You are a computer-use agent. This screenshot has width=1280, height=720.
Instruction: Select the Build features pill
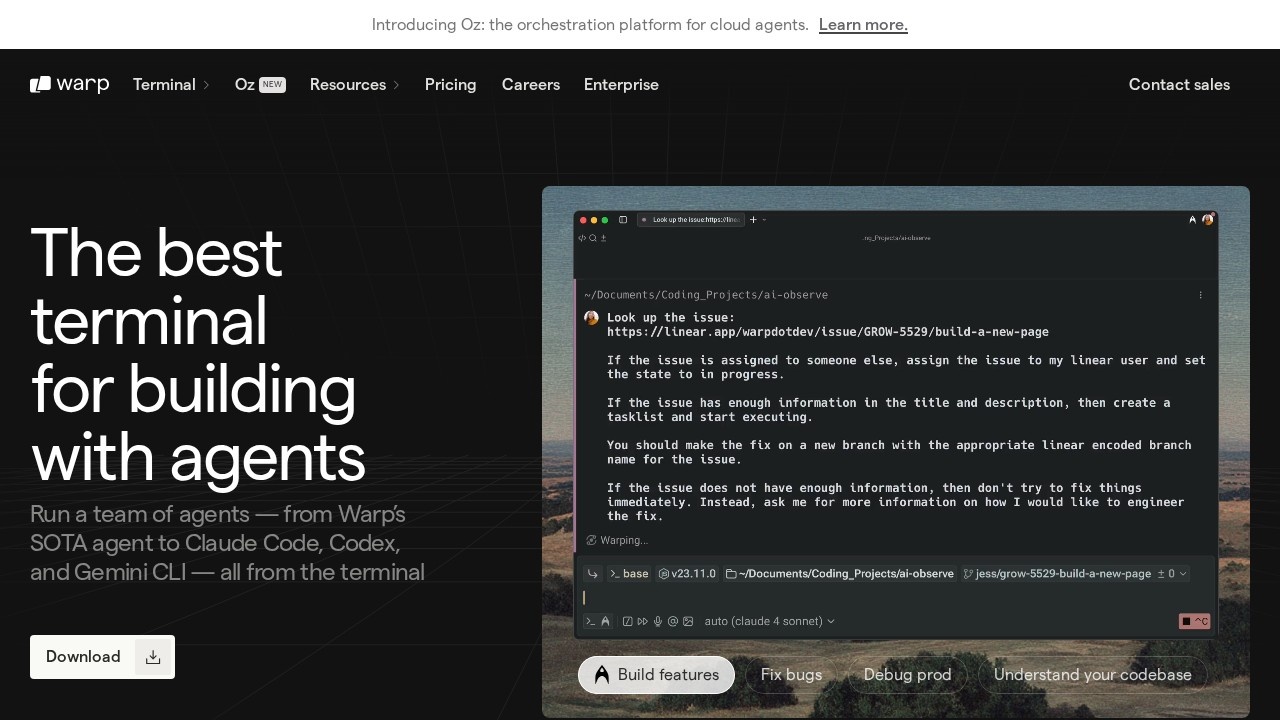656,675
